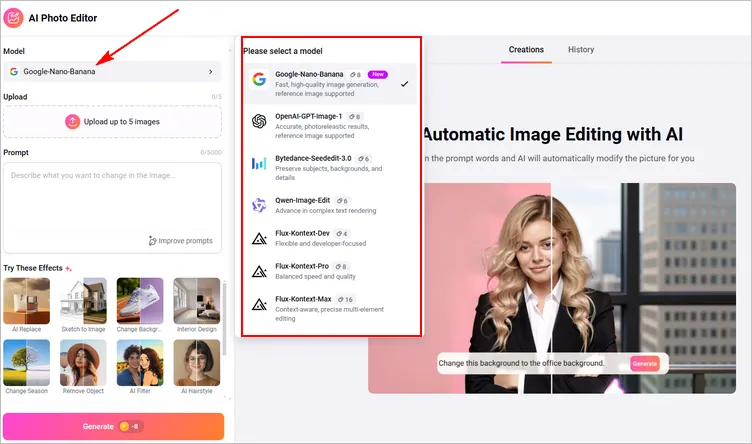The height and width of the screenshot is (444, 752).
Task: Click the Prompt 0/5000 character counter
Action: click(x=211, y=152)
